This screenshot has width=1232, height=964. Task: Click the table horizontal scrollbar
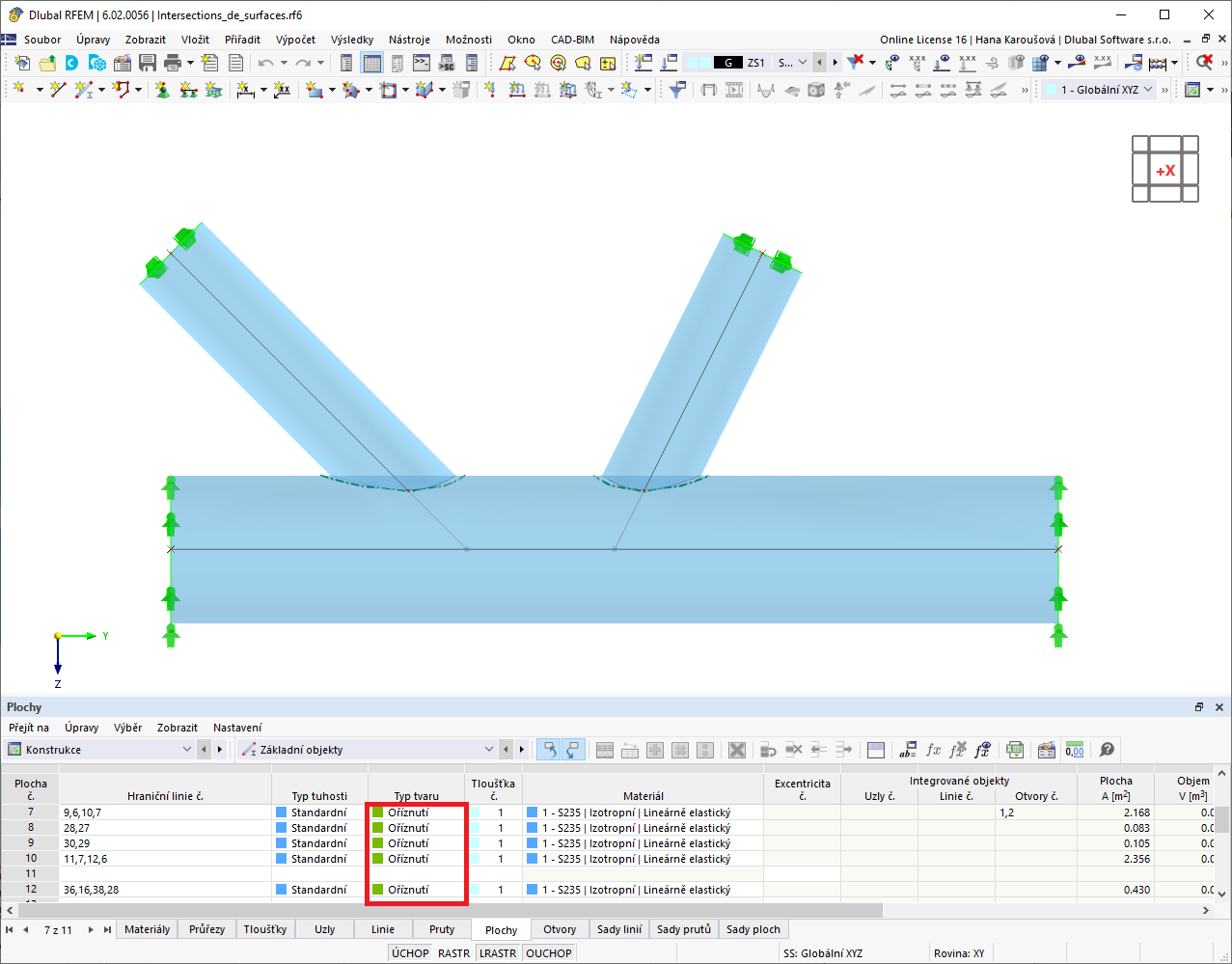(451, 910)
